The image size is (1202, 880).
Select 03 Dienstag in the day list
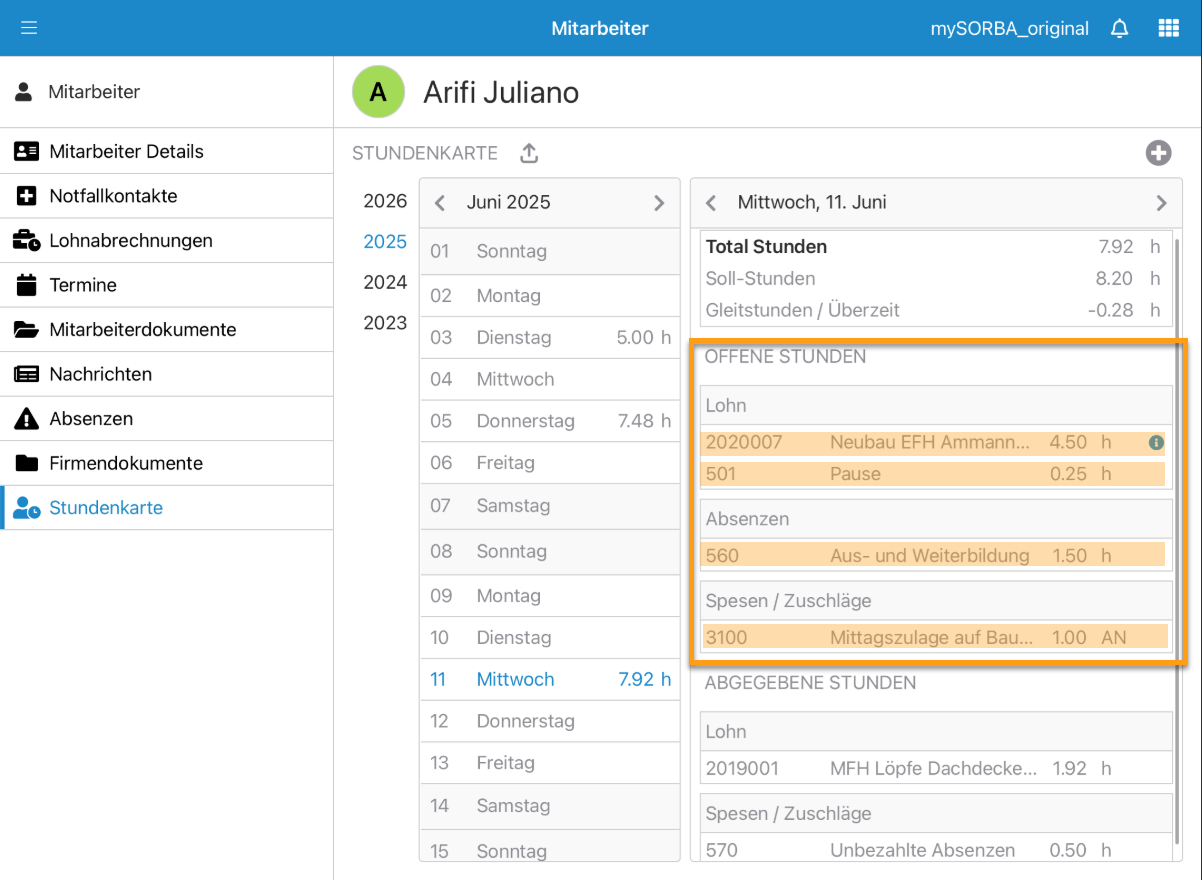click(549, 338)
